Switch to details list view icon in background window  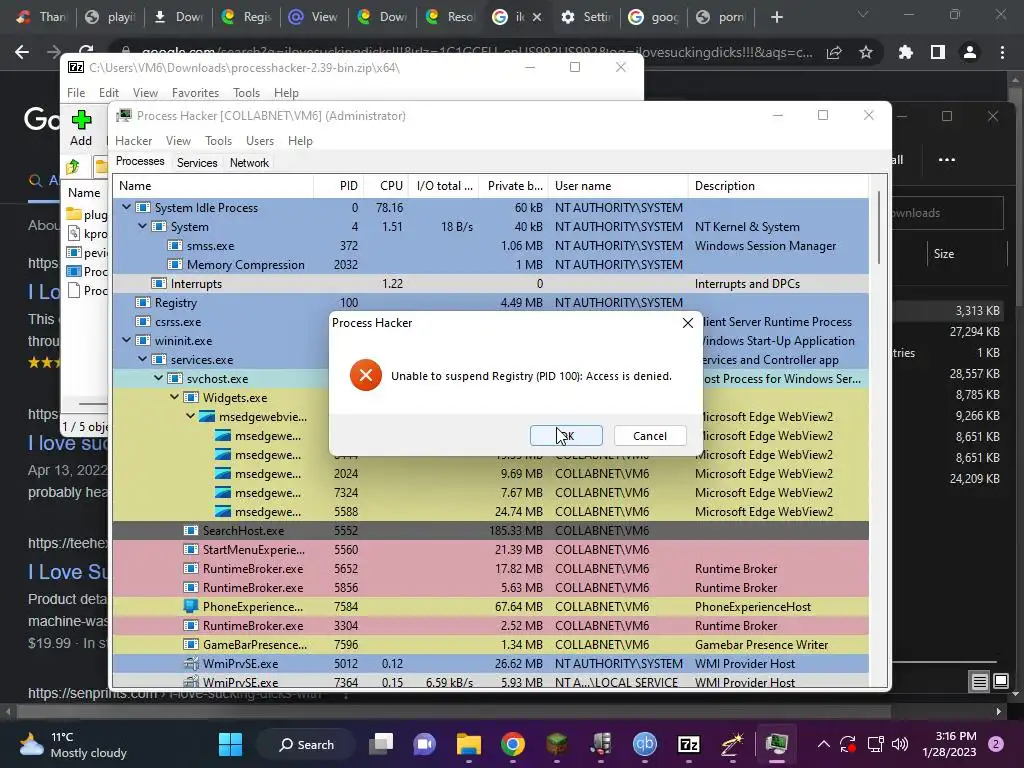(979, 682)
